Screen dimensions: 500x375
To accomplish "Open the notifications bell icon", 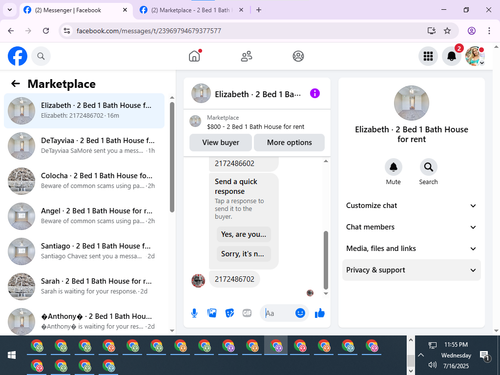I will pos(452,56).
